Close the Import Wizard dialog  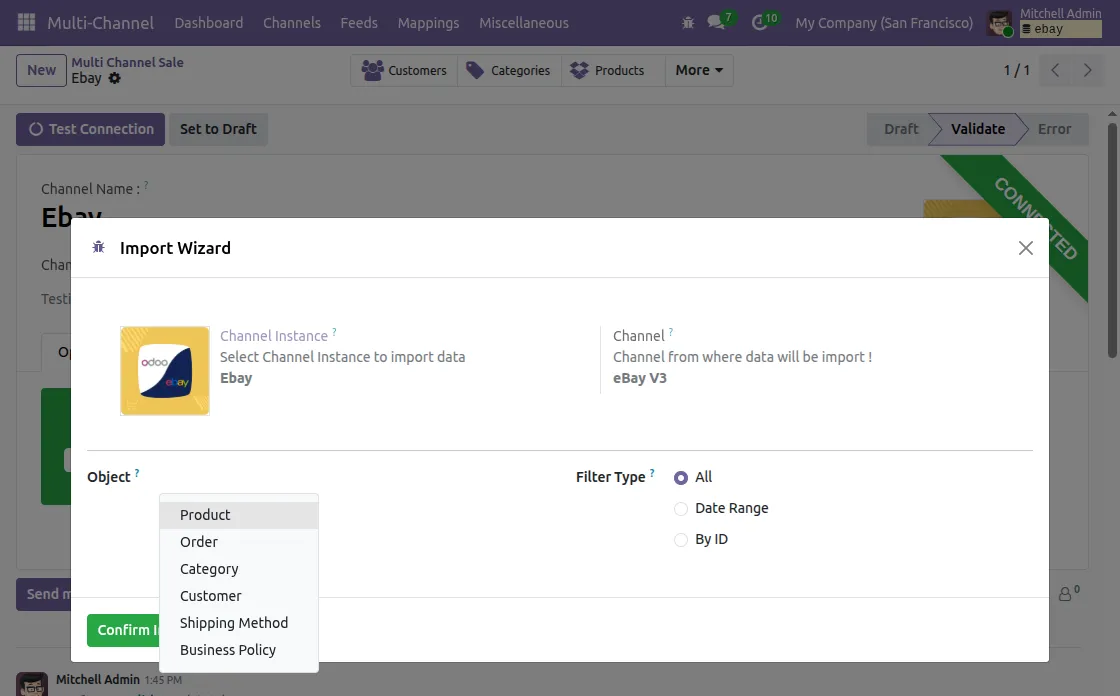(x=1026, y=248)
